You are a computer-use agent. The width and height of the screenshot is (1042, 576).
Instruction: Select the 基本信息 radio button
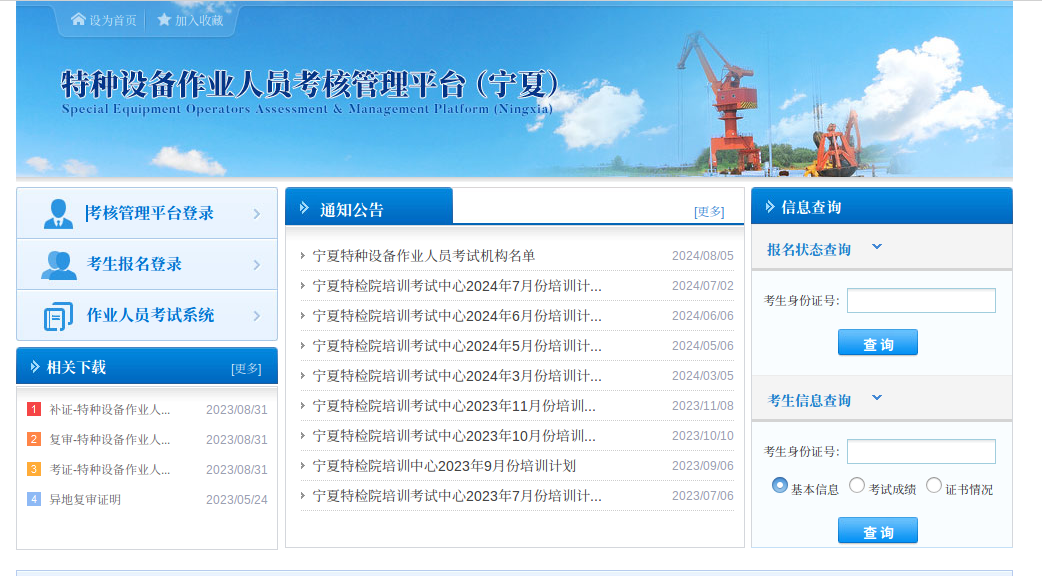[x=780, y=486]
